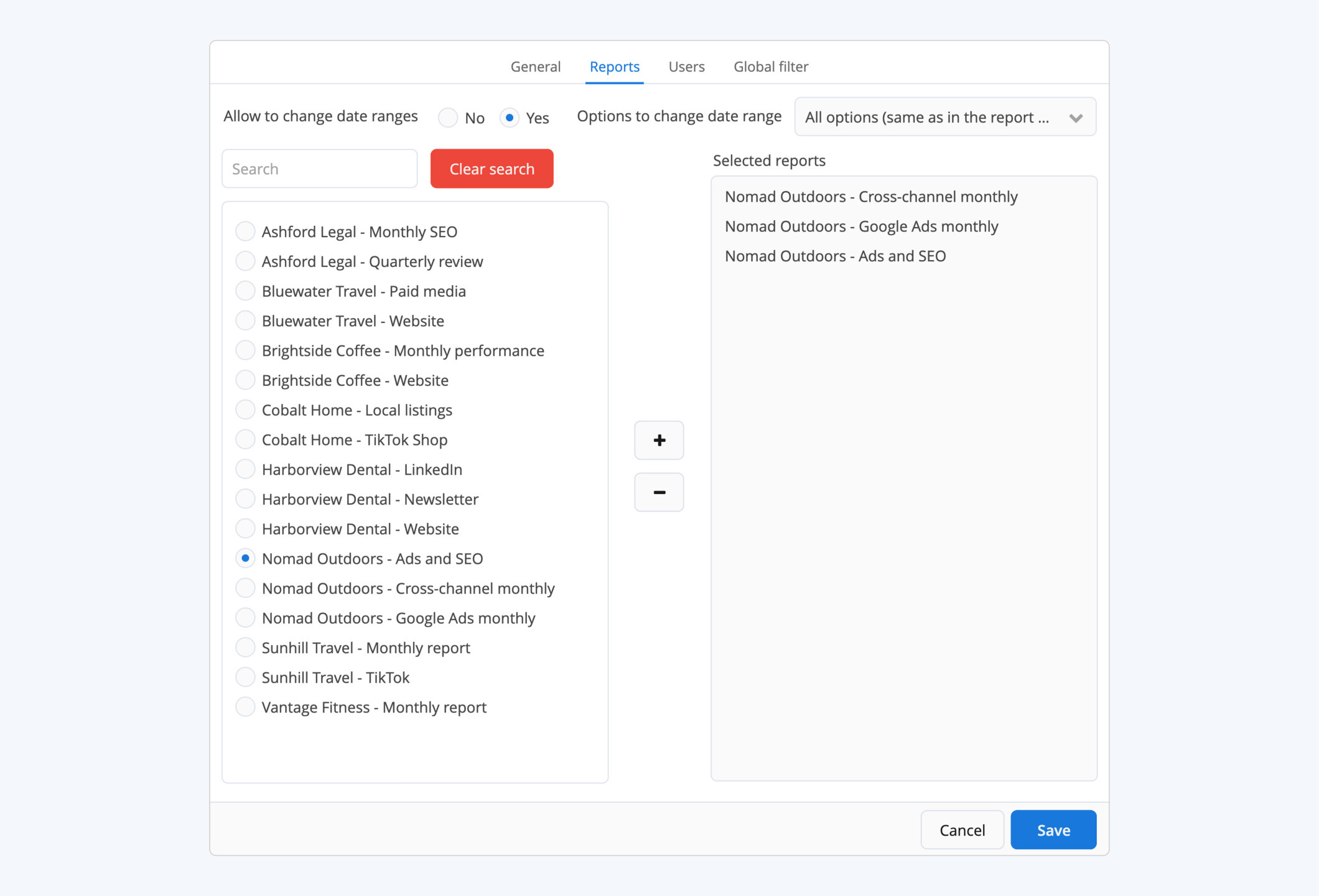Click the minus icon to remove report
Image resolution: width=1319 pixels, height=896 pixels.
[659, 492]
